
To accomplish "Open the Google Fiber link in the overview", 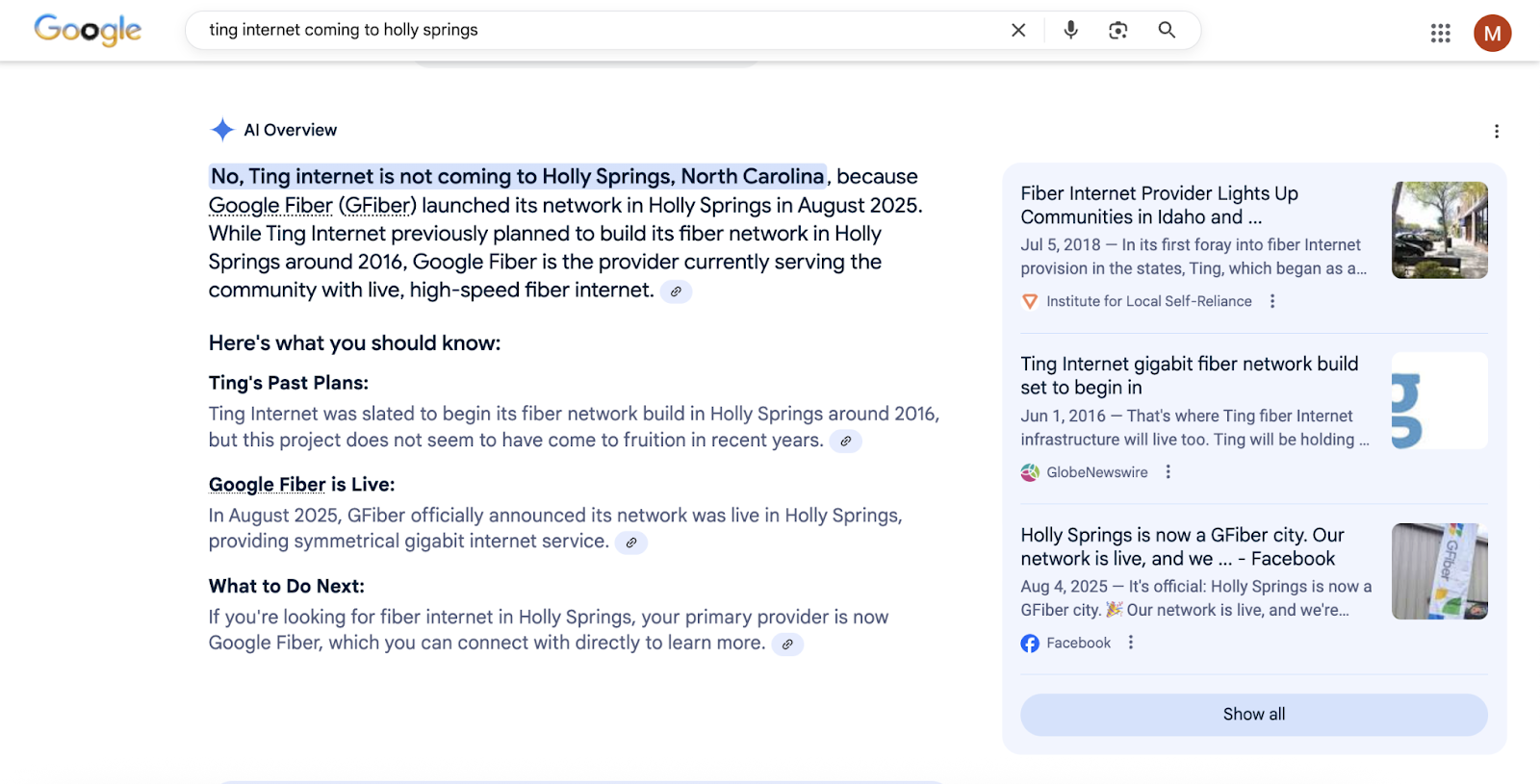I will [269, 205].
